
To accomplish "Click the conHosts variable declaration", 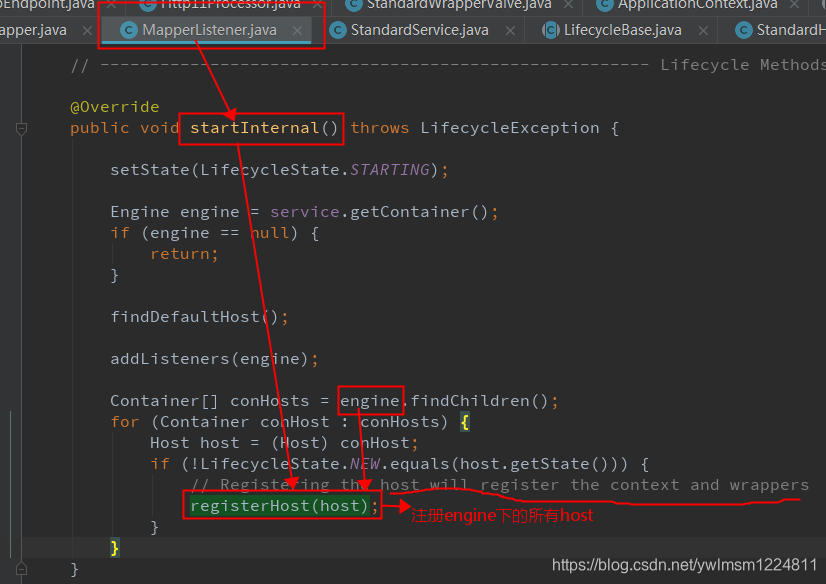I will tap(269, 401).
